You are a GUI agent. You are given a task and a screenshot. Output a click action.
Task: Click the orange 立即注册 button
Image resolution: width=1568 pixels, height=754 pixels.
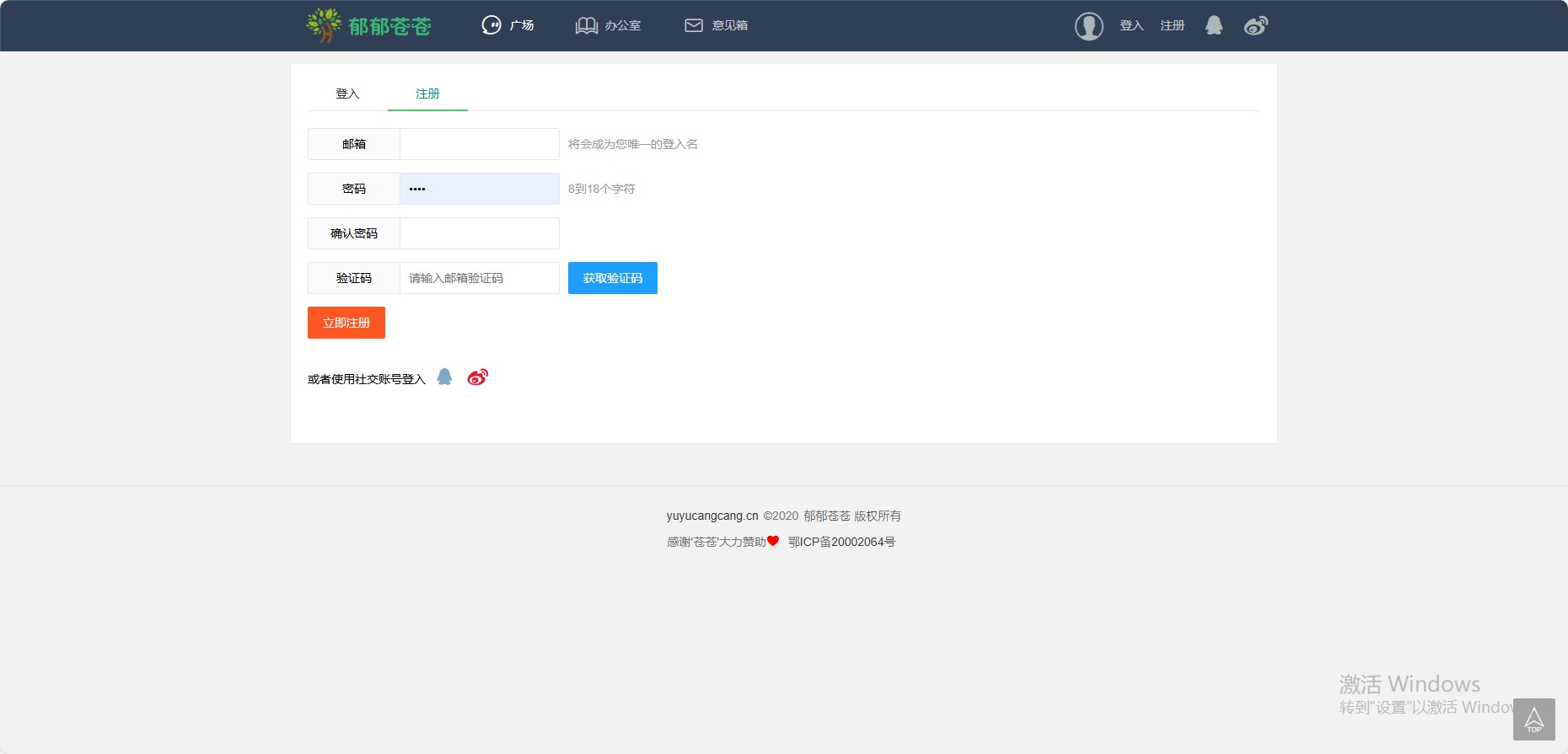(346, 323)
